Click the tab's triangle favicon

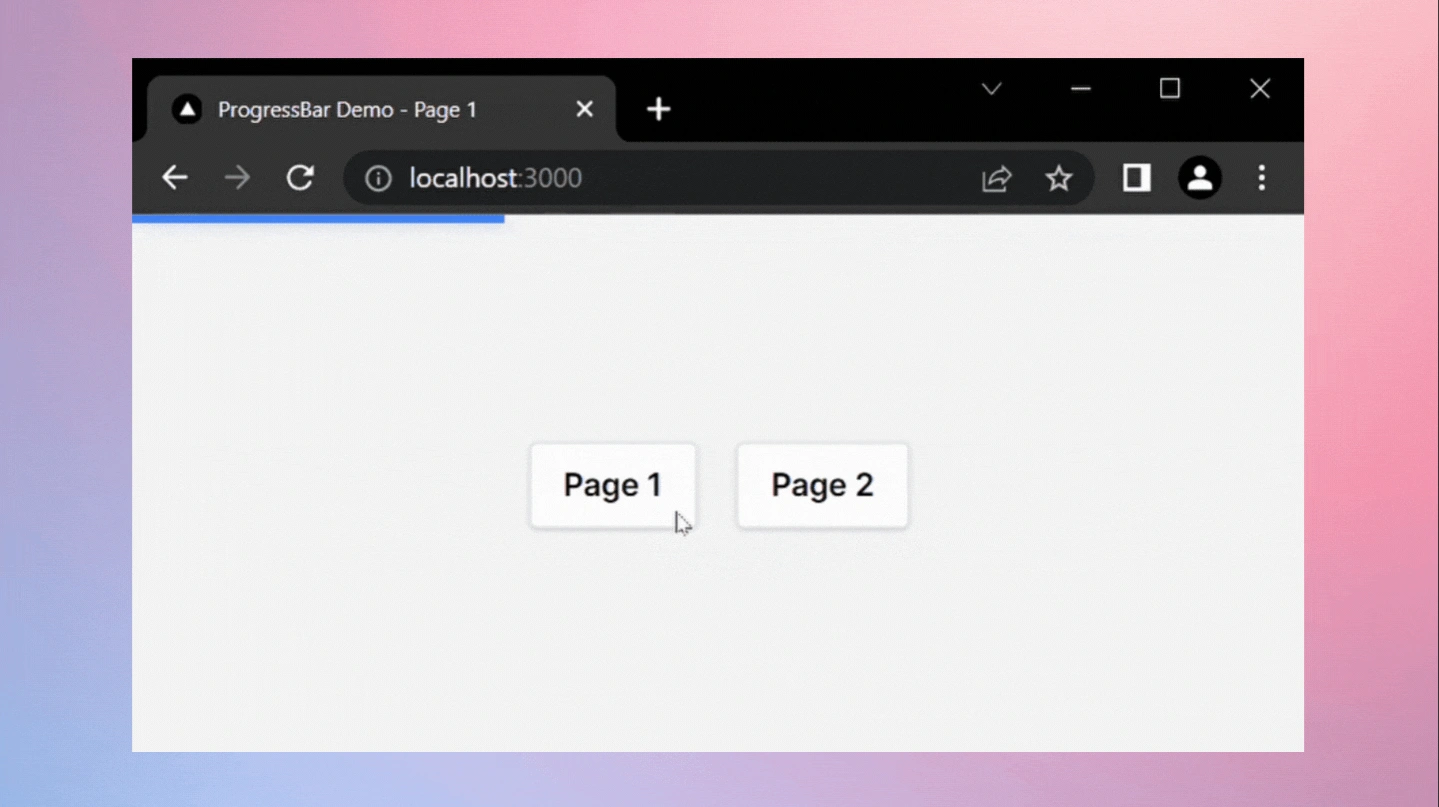(x=187, y=109)
